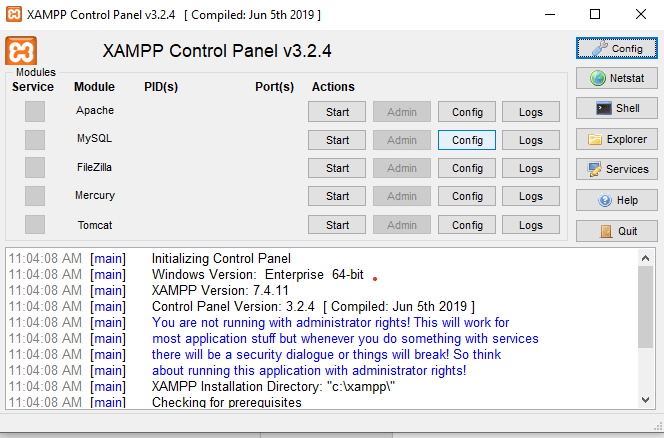Image resolution: width=664 pixels, height=438 pixels.
Task: Click the Apache module name
Action: 95,110
